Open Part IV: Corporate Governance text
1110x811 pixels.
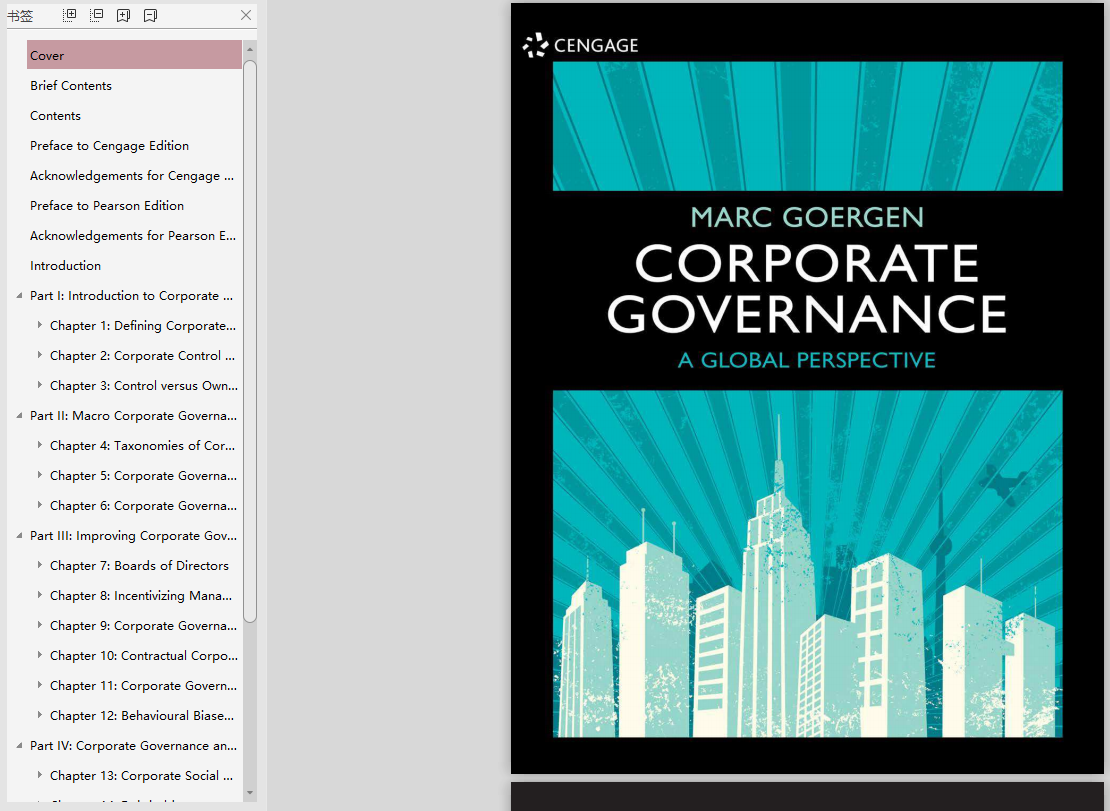[133, 746]
